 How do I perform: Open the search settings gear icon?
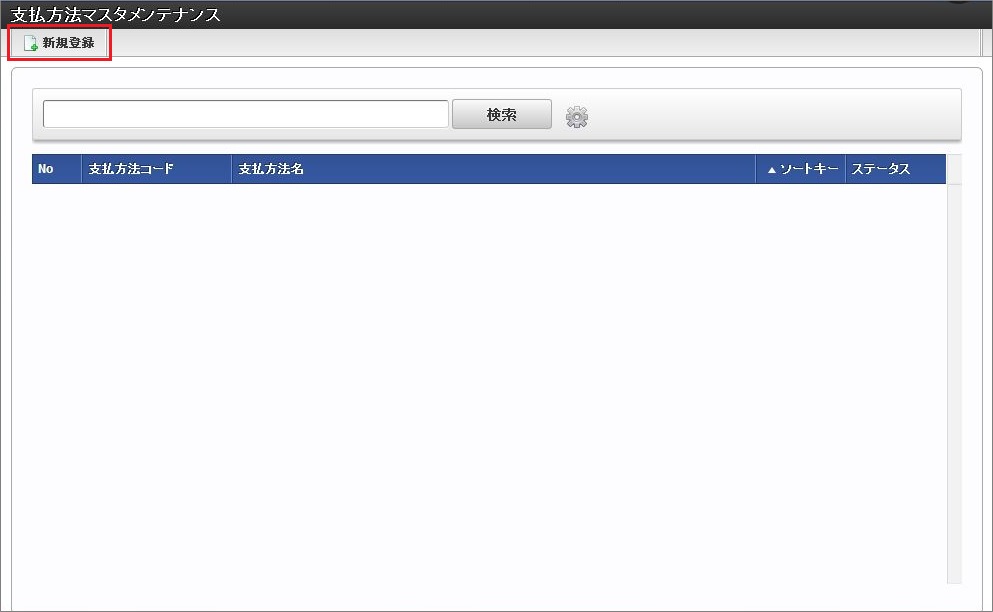point(576,117)
